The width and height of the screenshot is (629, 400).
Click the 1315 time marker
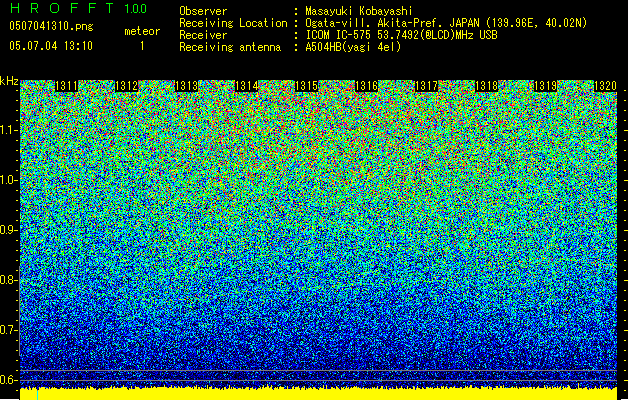[x=306, y=86]
